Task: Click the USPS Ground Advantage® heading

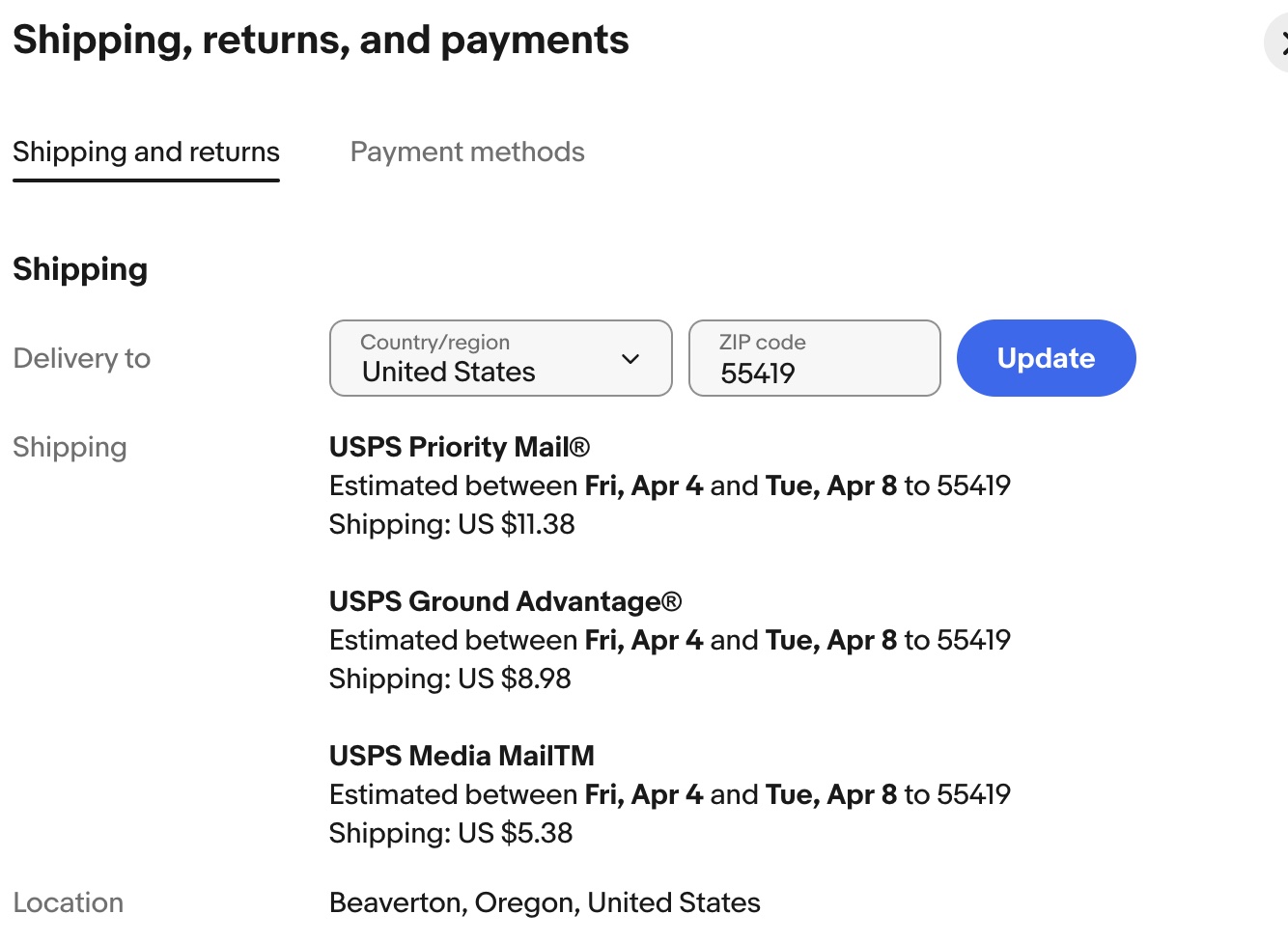Action: (506, 601)
